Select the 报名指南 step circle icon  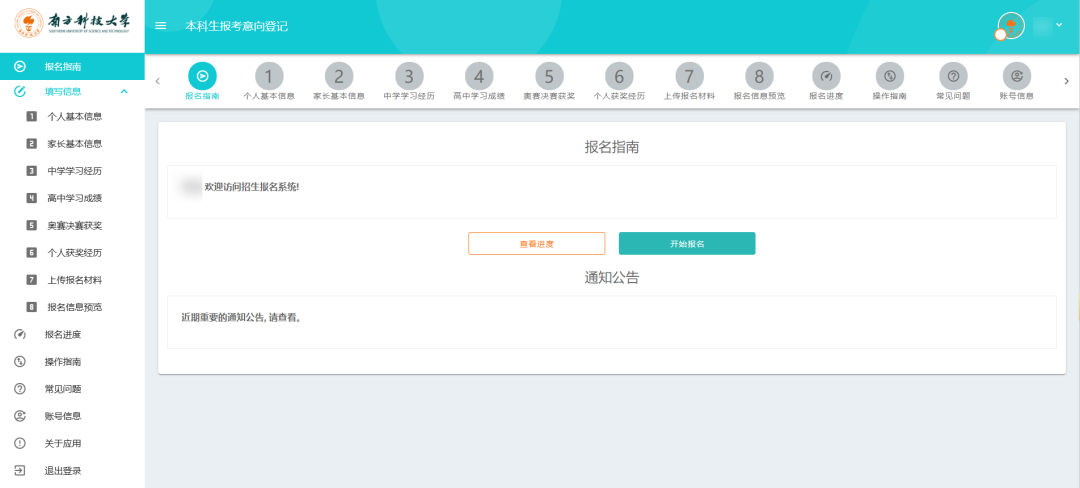[202, 76]
